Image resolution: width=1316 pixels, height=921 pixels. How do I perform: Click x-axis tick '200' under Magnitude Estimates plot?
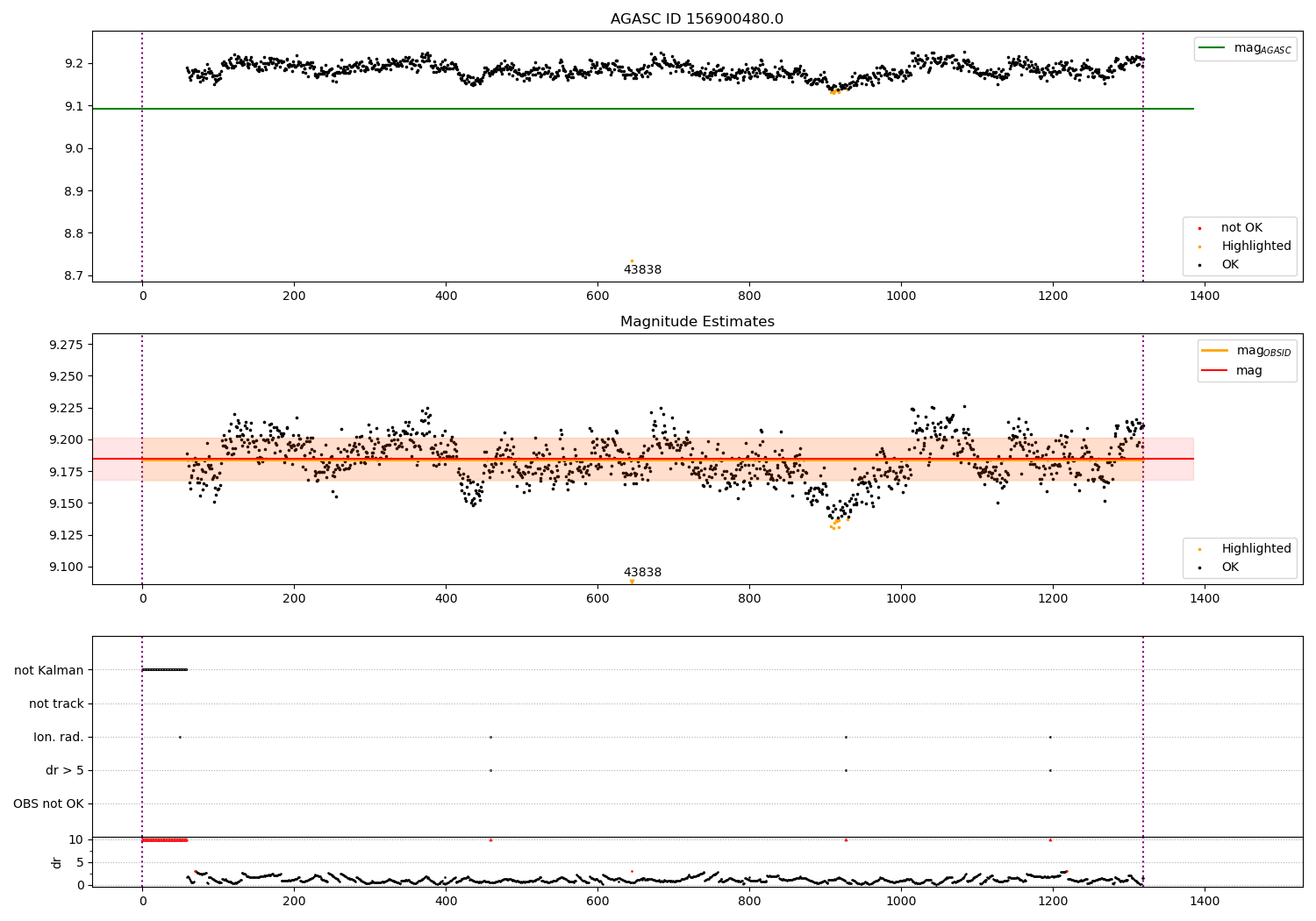[294, 599]
